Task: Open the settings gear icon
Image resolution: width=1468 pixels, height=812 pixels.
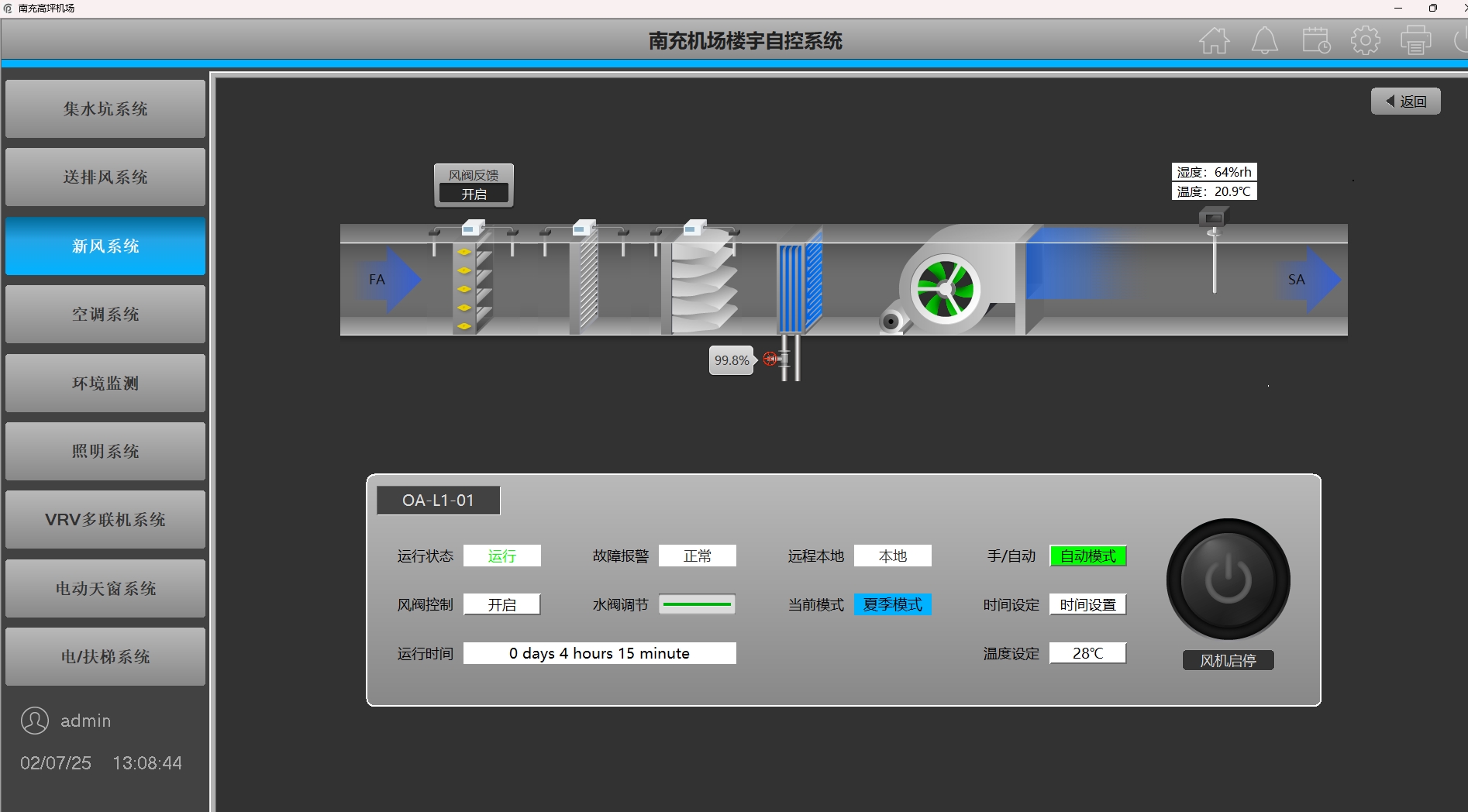Action: (x=1365, y=40)
